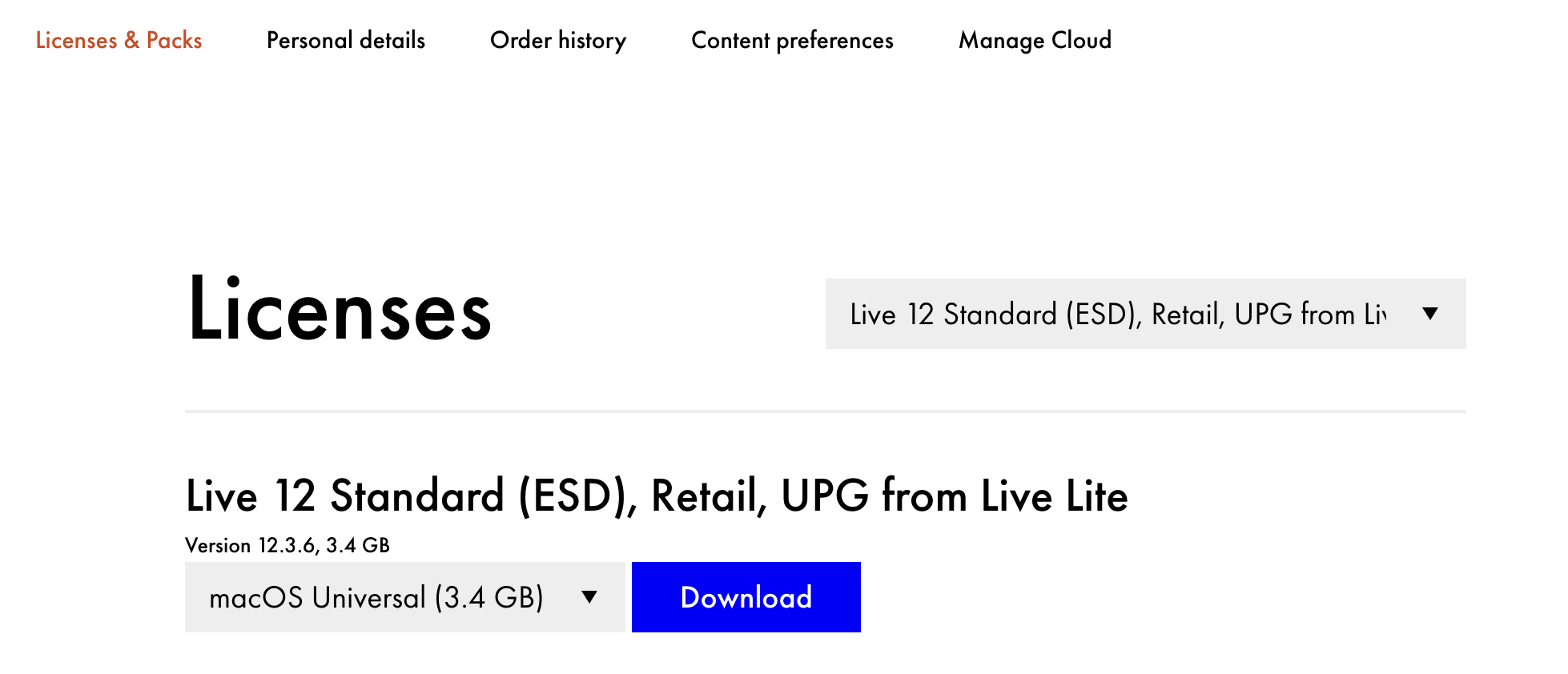Switch to the Personal details tab
Image resolution: width=1568 pixels, height=674 pixels.
pos(346,40)
